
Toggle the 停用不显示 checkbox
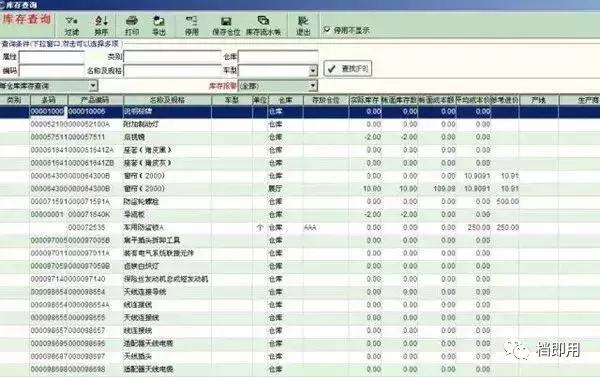point(327,30)
